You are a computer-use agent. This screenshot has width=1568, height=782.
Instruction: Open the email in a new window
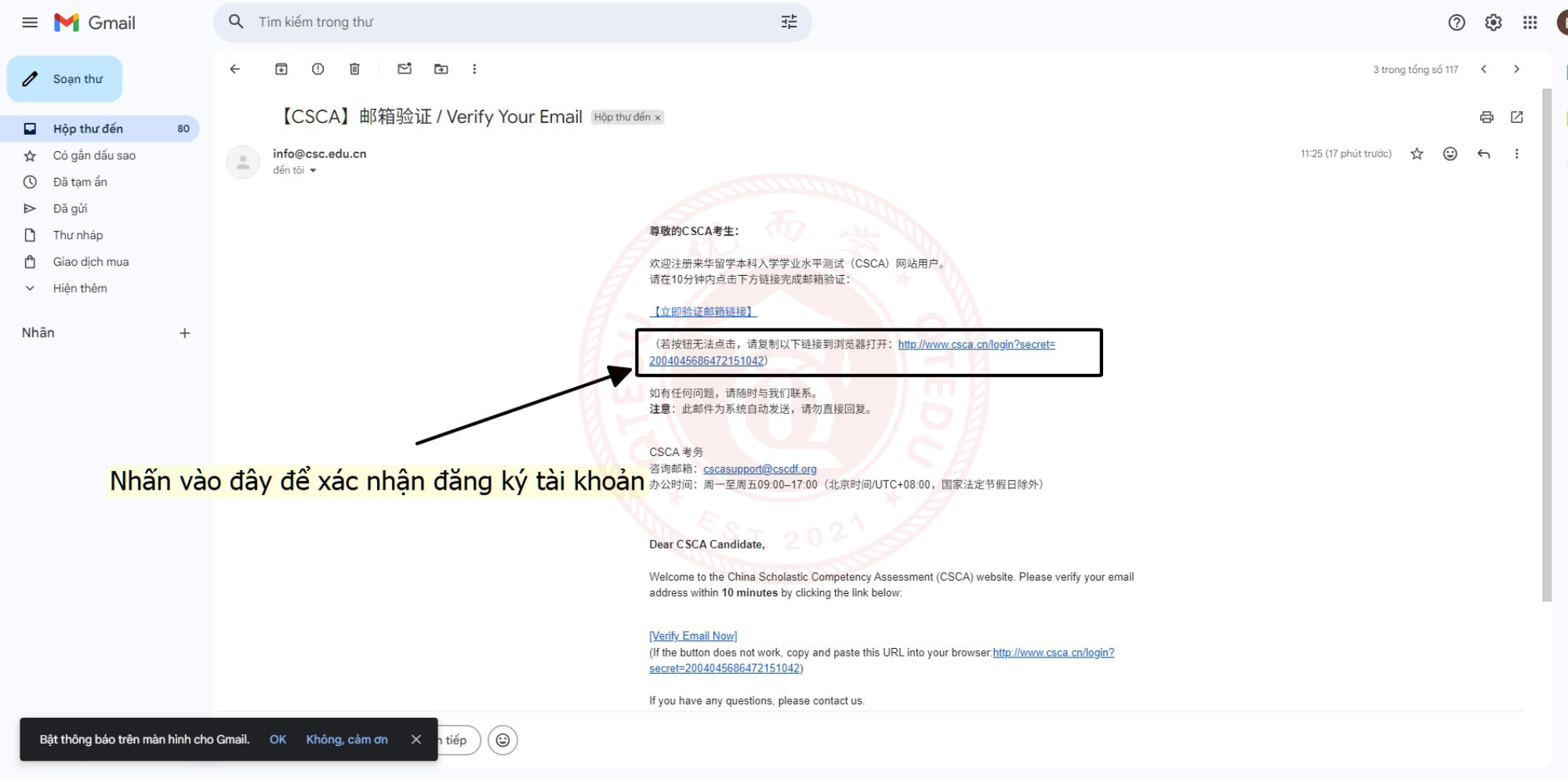tap(1517, 118)
